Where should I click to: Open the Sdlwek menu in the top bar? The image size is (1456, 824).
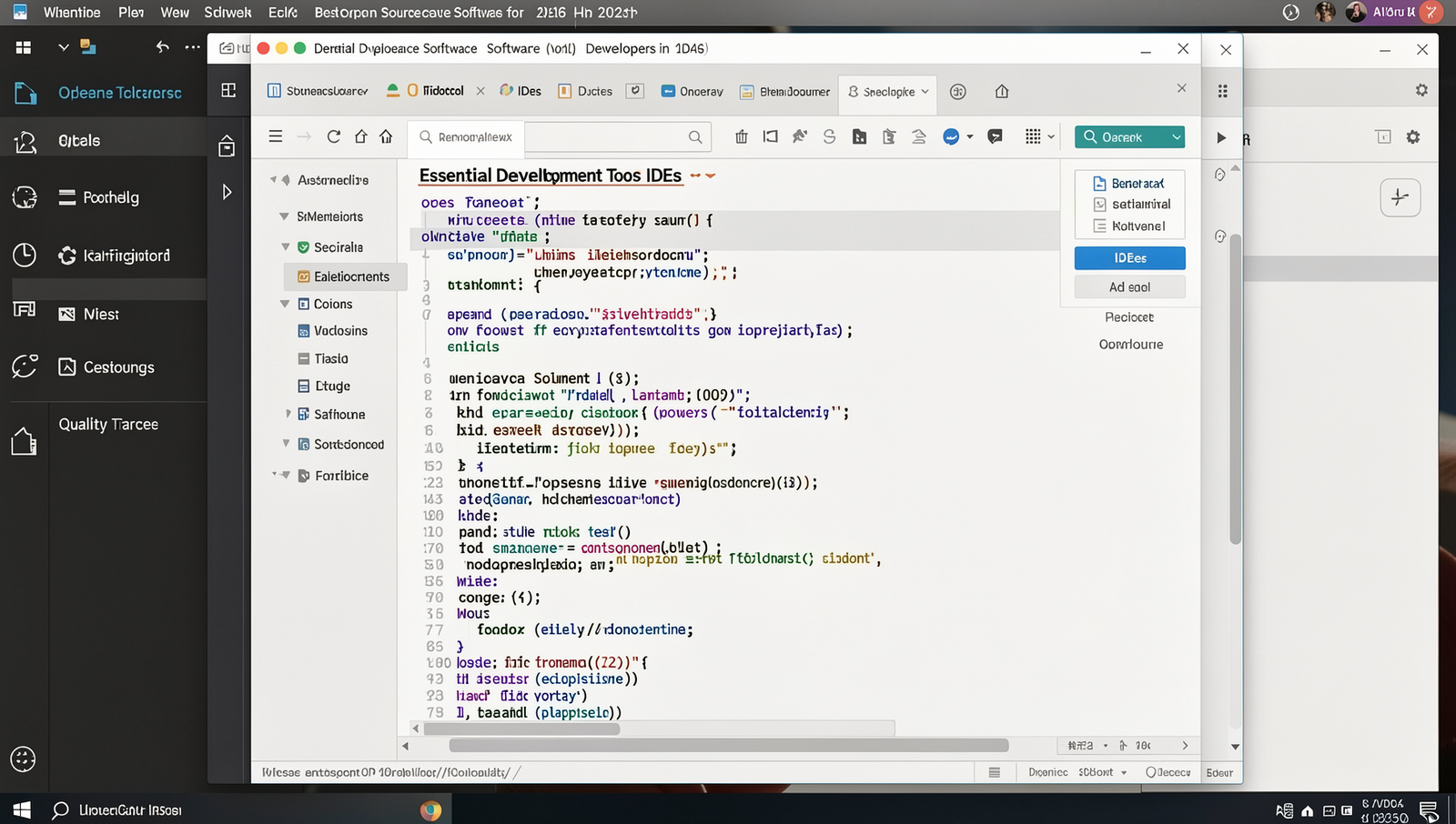click(x=227, y=13)
